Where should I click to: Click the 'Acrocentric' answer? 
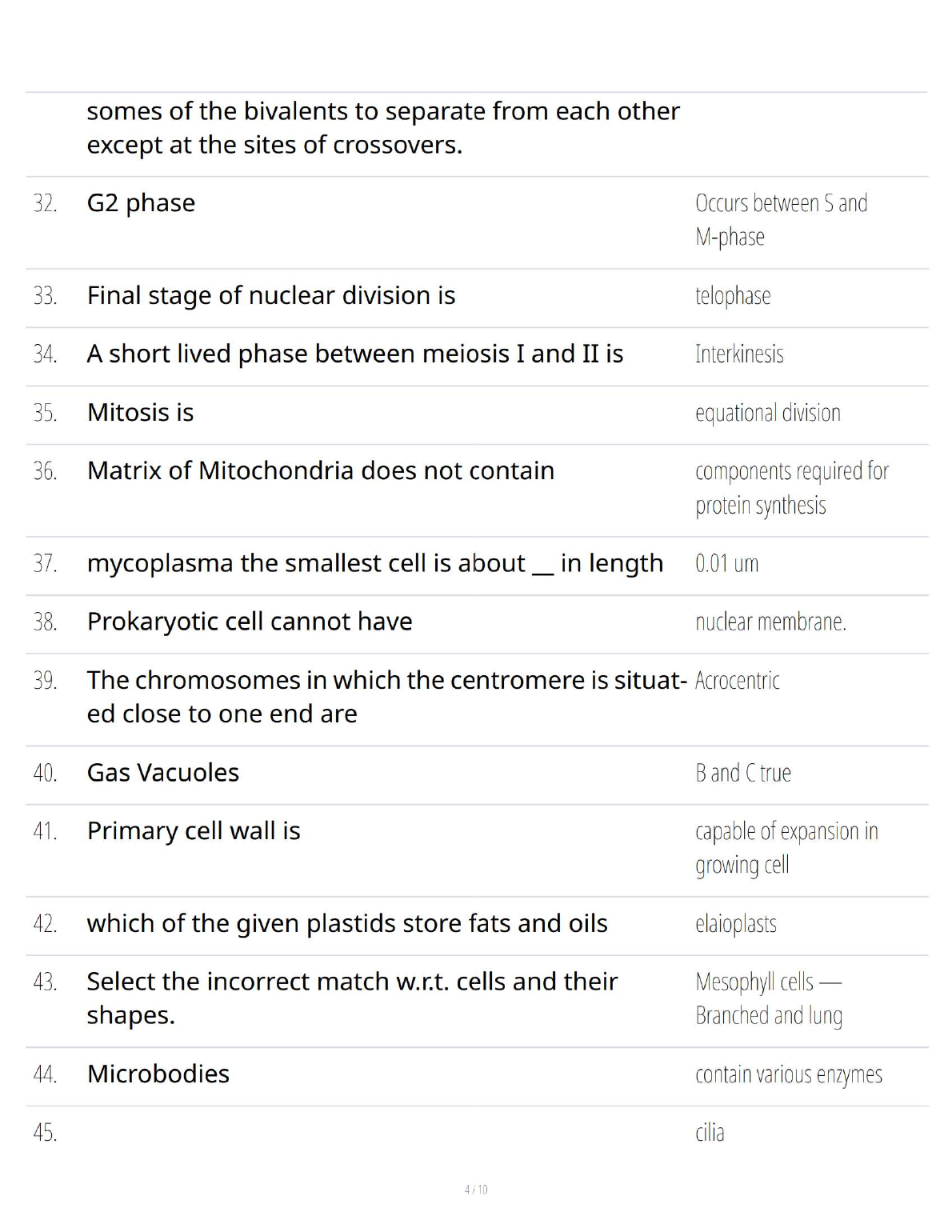737,681
